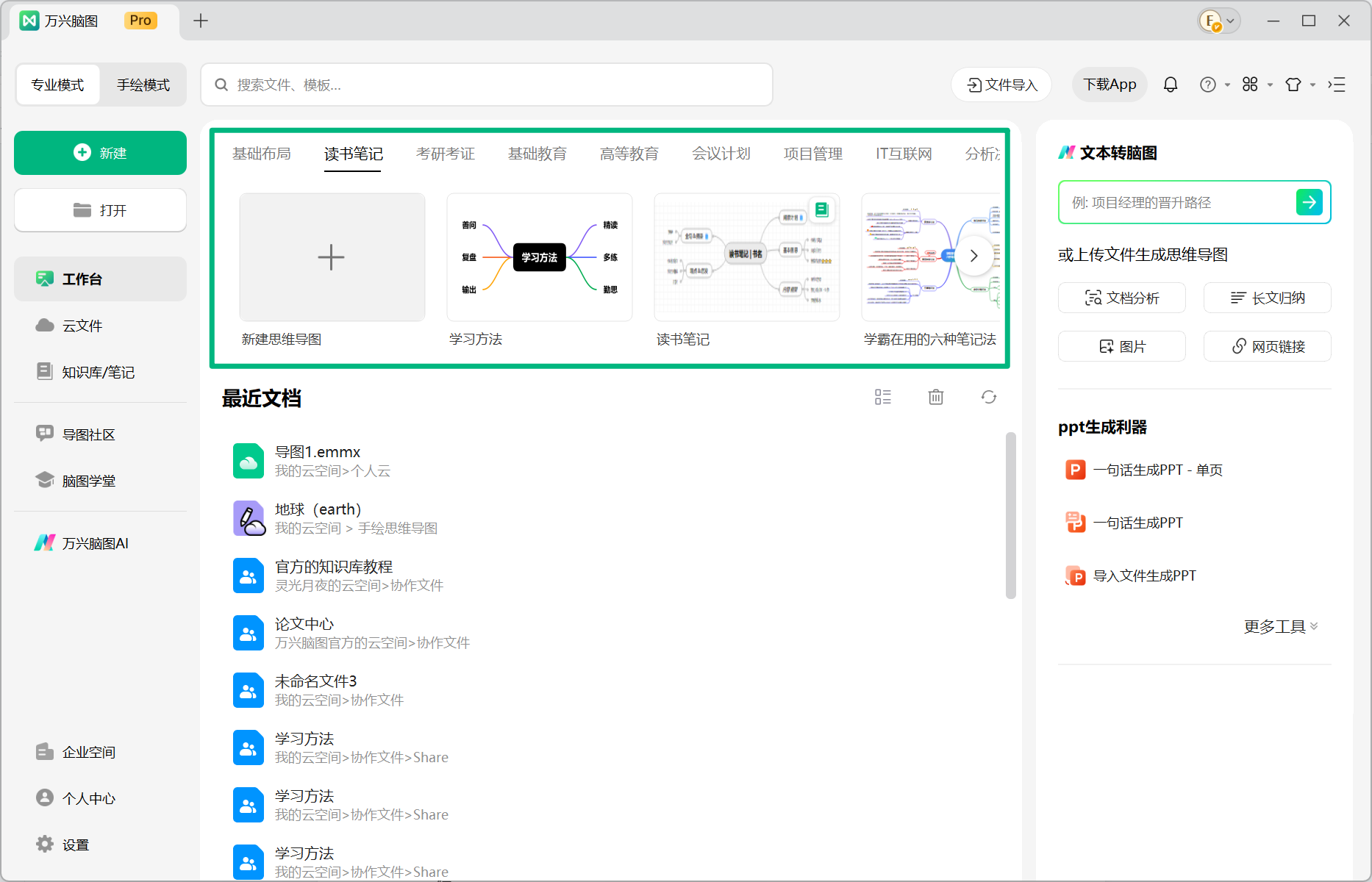Select the 读书笔记 template tab

[x=354, y=154]
